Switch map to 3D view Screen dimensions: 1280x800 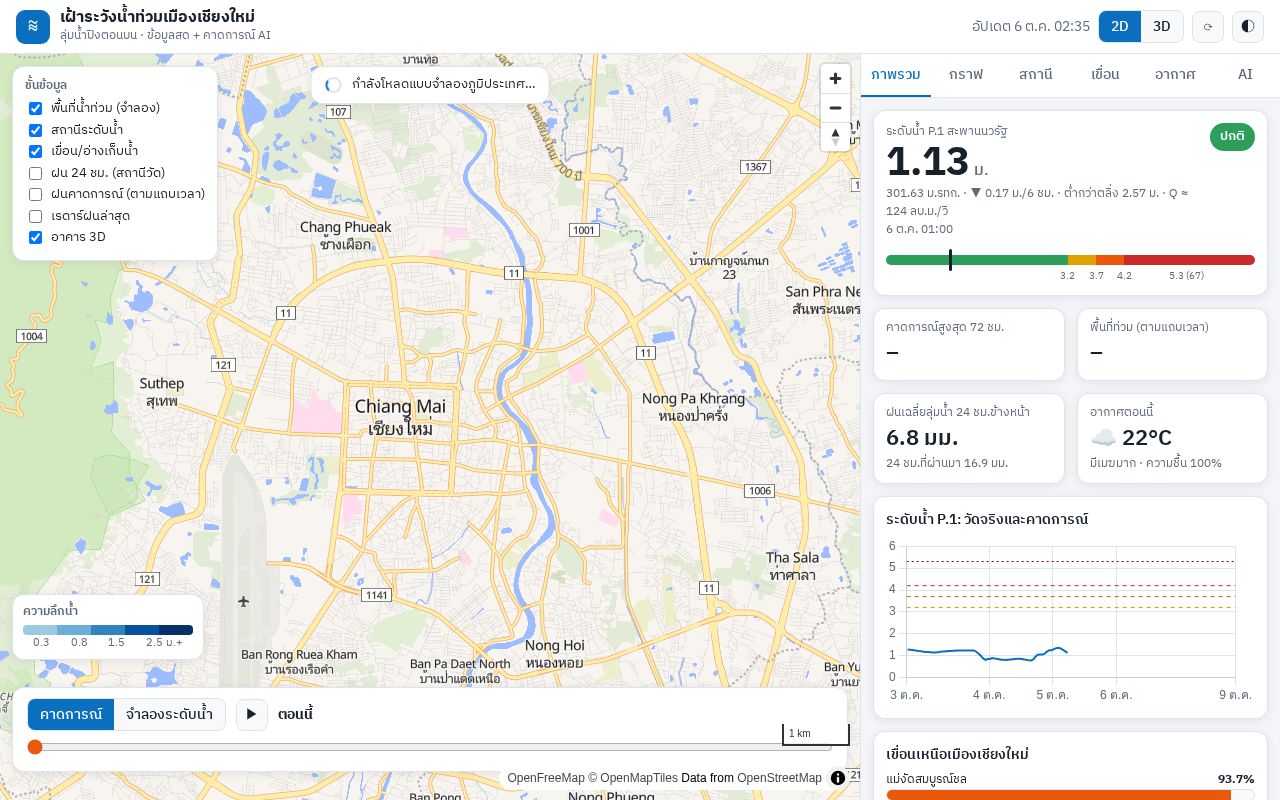coord(1162,27)
